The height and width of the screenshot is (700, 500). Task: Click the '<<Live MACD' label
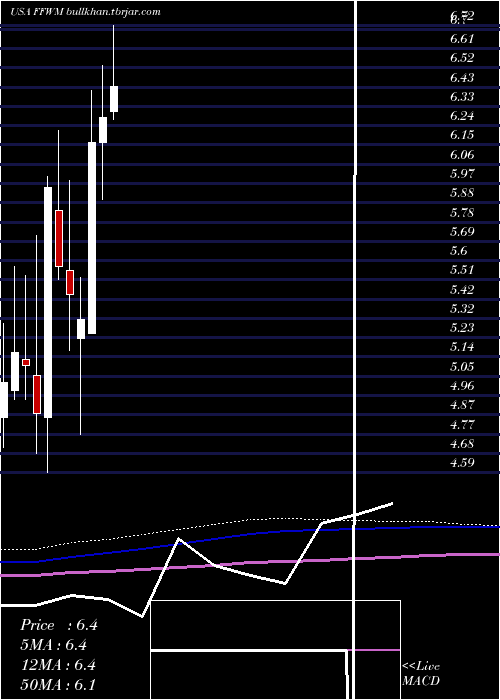pyautogui.click(x=421, y=674)
